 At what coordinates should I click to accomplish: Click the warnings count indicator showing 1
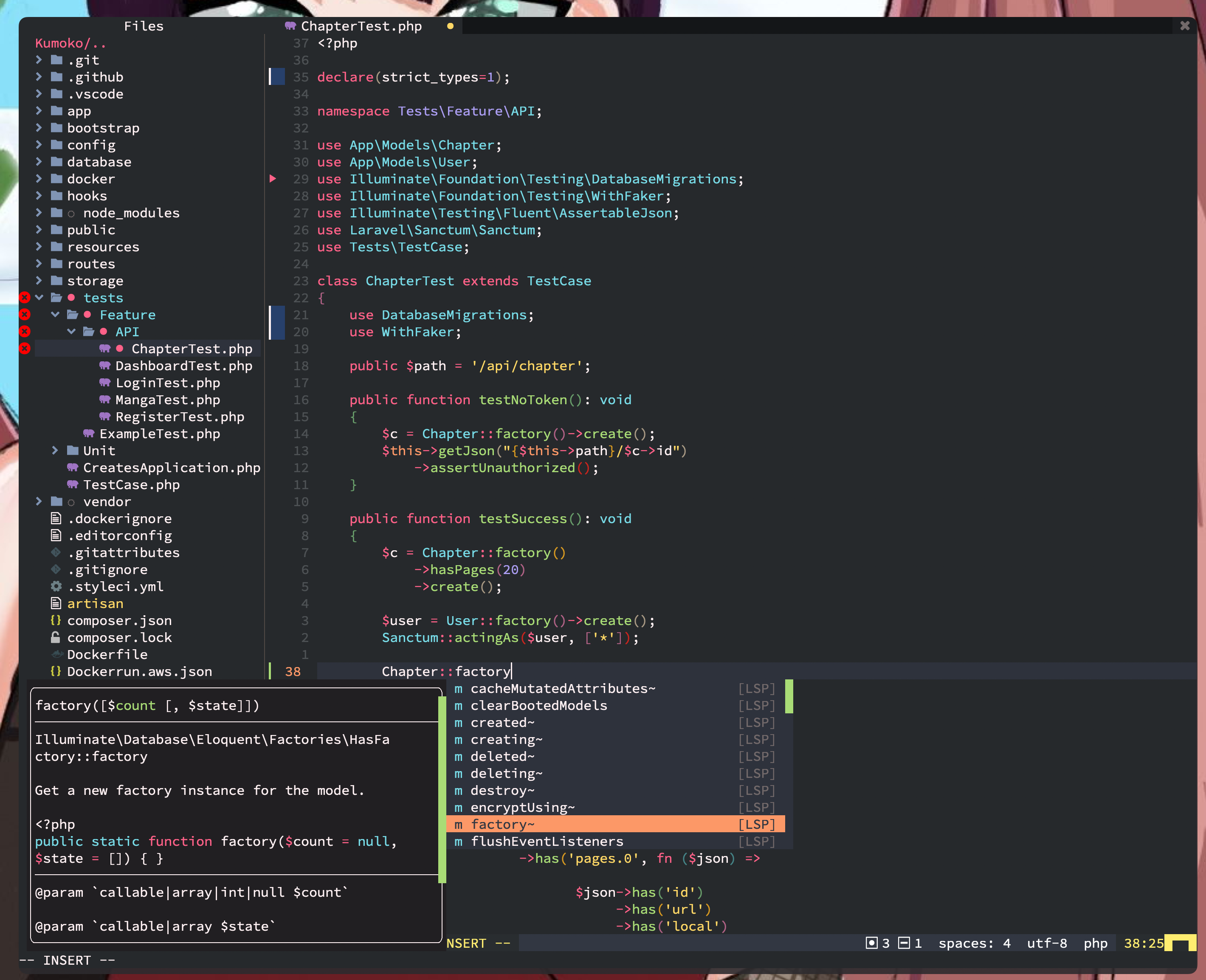point(910,943)
